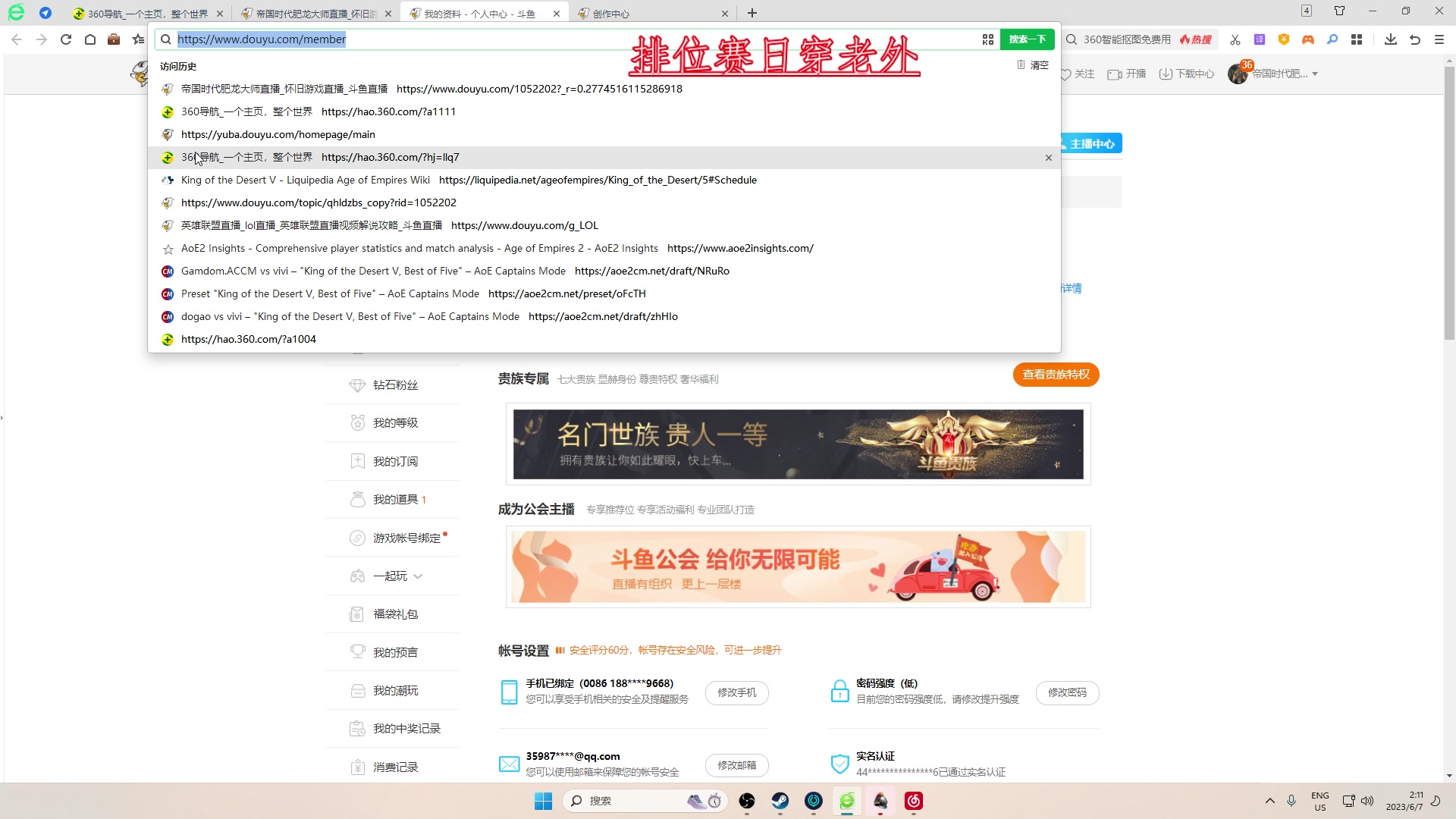Open the purple translate extension
This screenshot has width=1456, height=819.
1260,39
